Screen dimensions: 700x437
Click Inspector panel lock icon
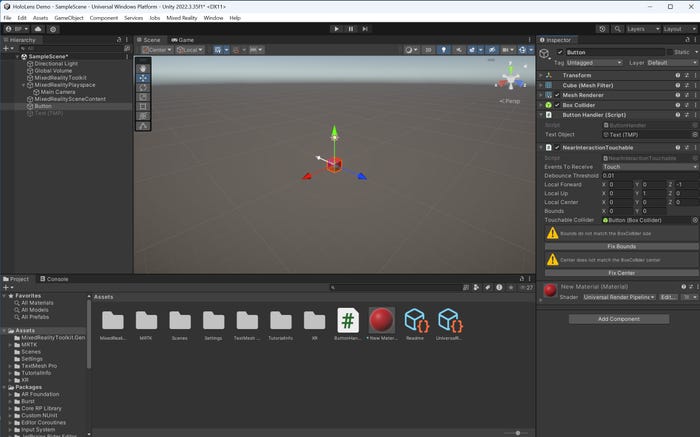click(687, 40)
